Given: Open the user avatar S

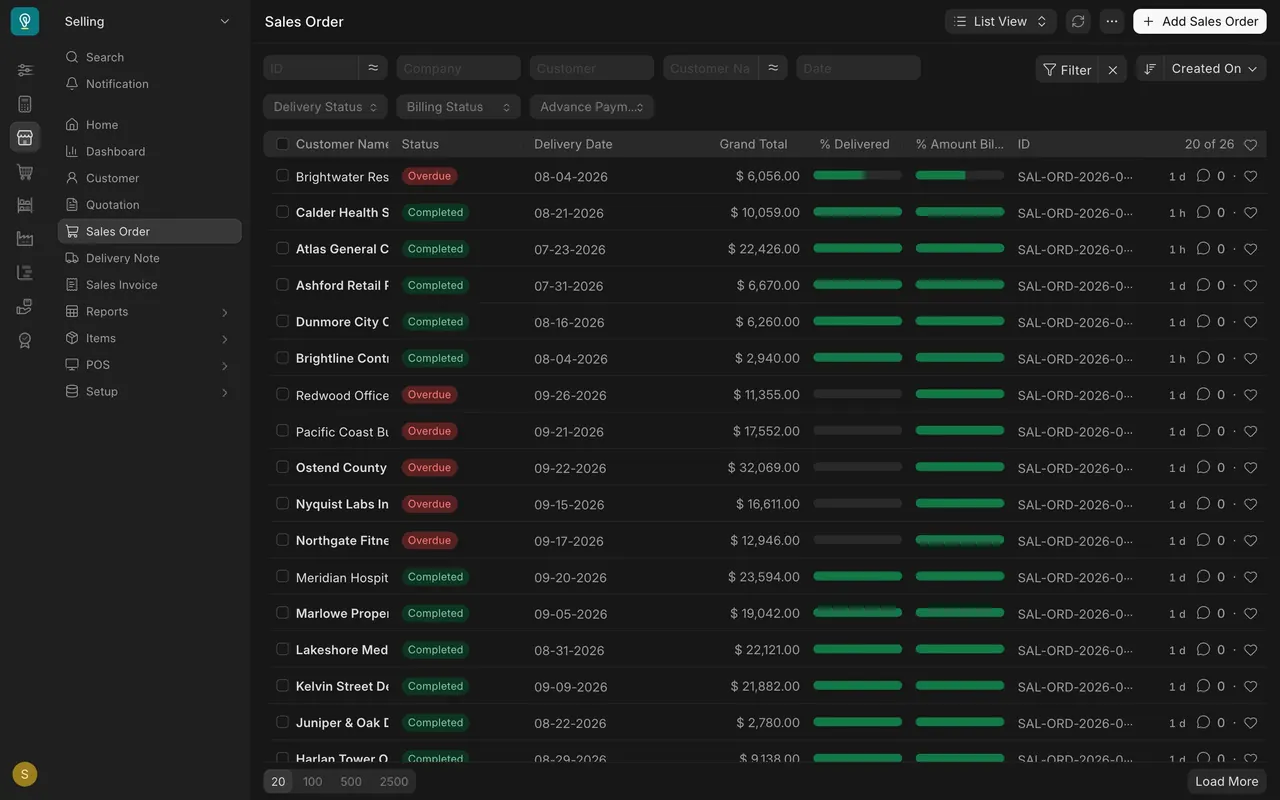Looking at the screenshot, I should (x=25, y=774).
